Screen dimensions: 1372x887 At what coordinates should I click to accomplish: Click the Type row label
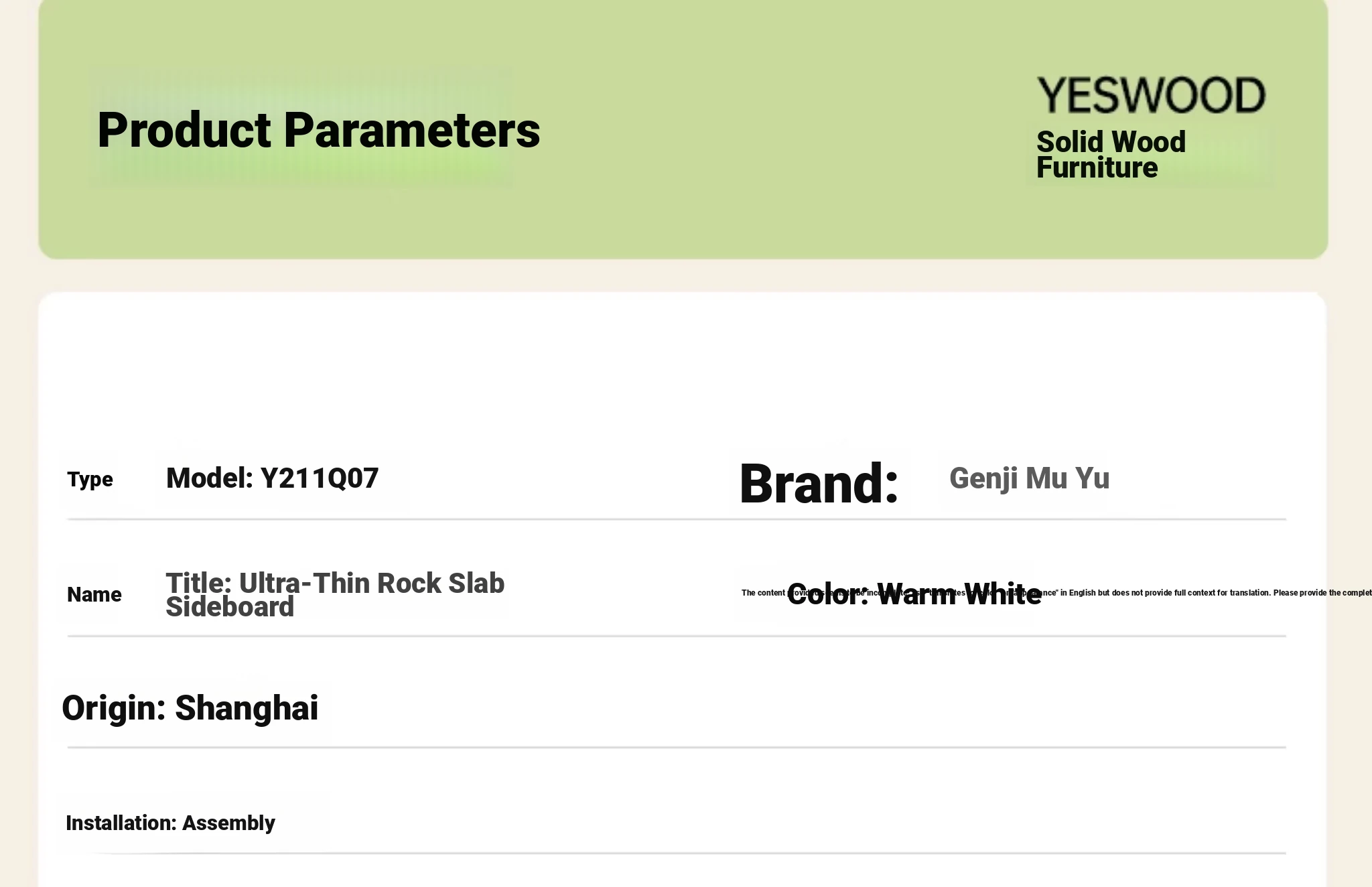(x=90, y=480)
